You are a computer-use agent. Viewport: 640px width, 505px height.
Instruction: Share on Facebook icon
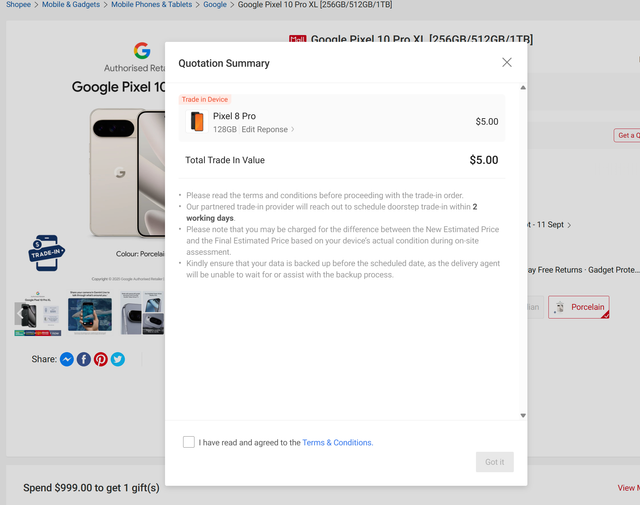coord(84,359)
